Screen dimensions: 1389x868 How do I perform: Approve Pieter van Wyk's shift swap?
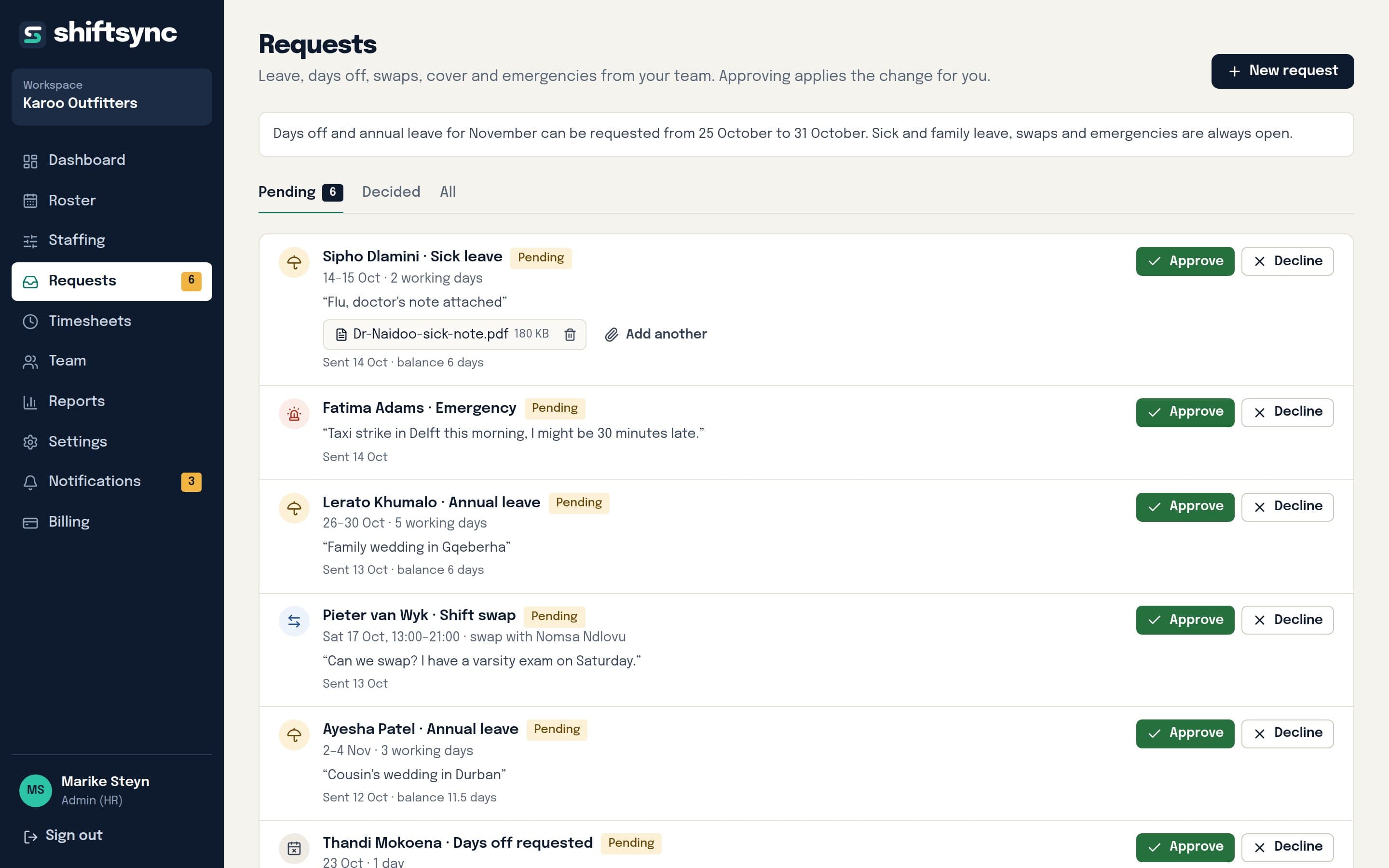[1185, 620]
